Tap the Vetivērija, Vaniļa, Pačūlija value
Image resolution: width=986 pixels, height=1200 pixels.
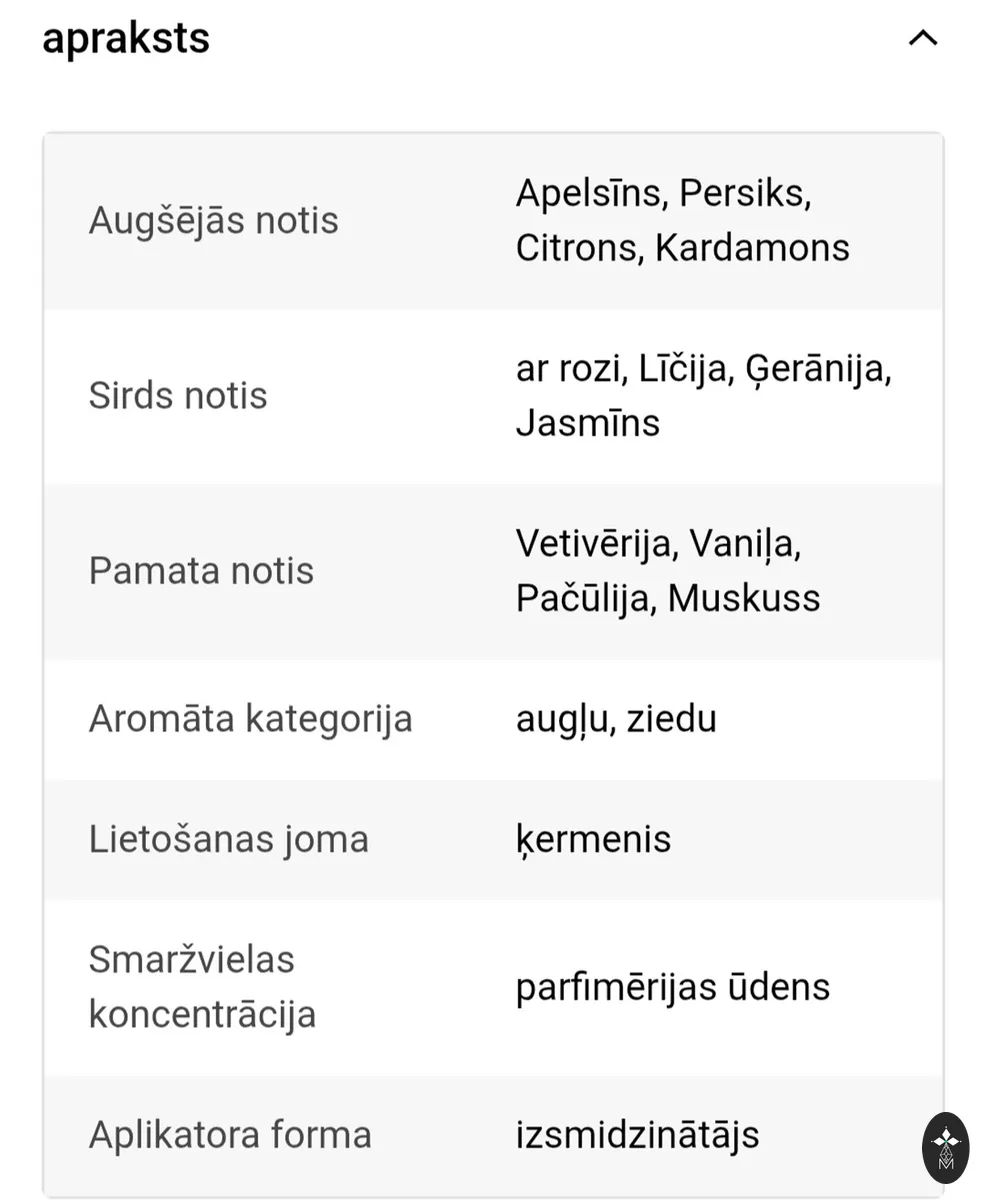668,571
